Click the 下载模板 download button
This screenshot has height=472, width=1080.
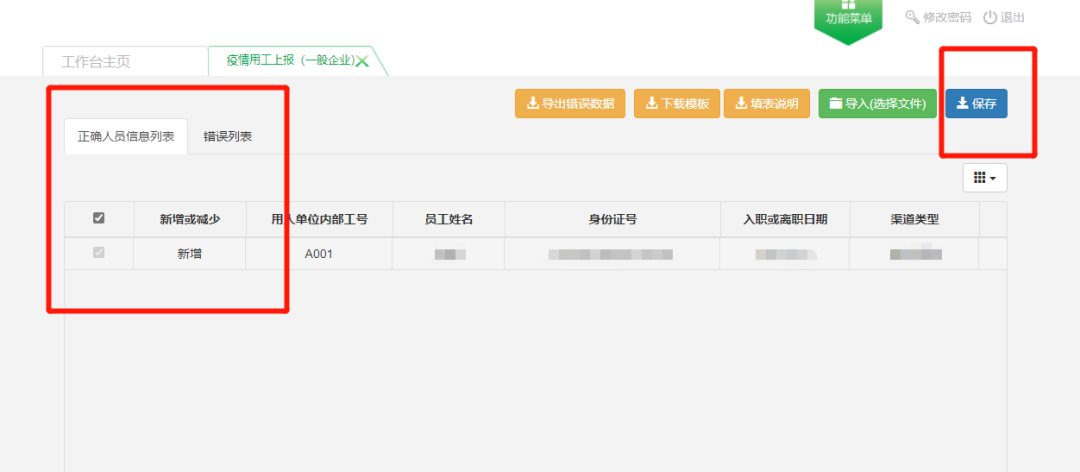[677, 104]
